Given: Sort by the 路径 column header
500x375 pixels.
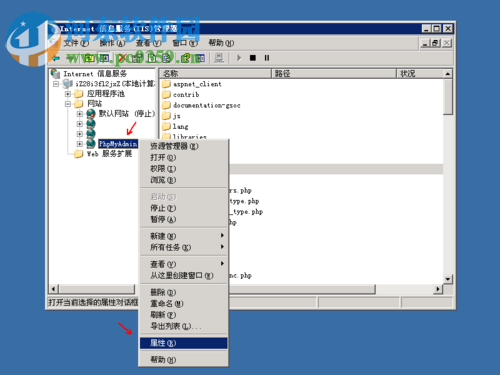Looking at the screenshot, I should 334,74.
